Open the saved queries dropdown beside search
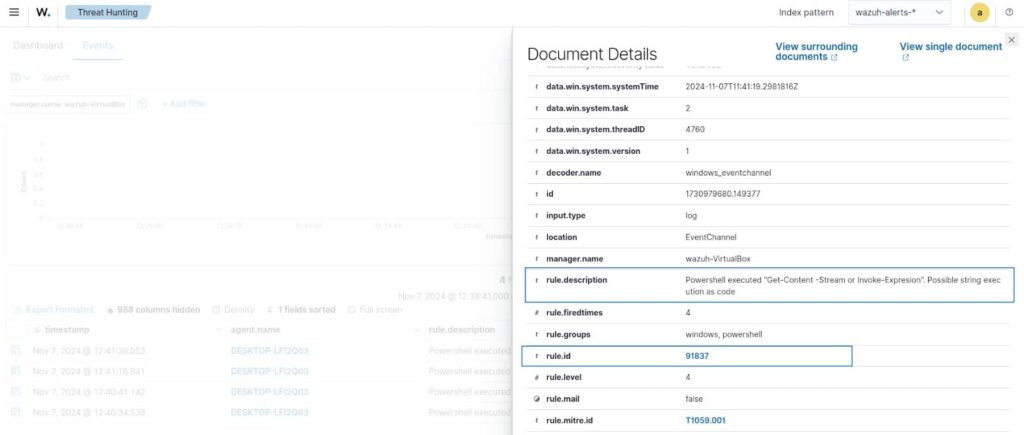1024x435 pixels. point(20,77)
